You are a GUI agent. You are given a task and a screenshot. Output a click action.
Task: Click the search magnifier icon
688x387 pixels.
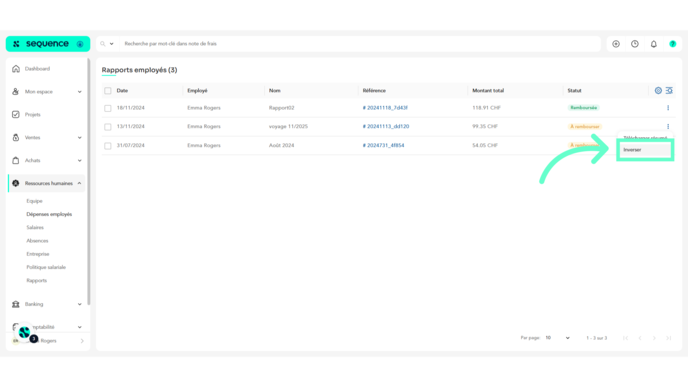point(103,44)
